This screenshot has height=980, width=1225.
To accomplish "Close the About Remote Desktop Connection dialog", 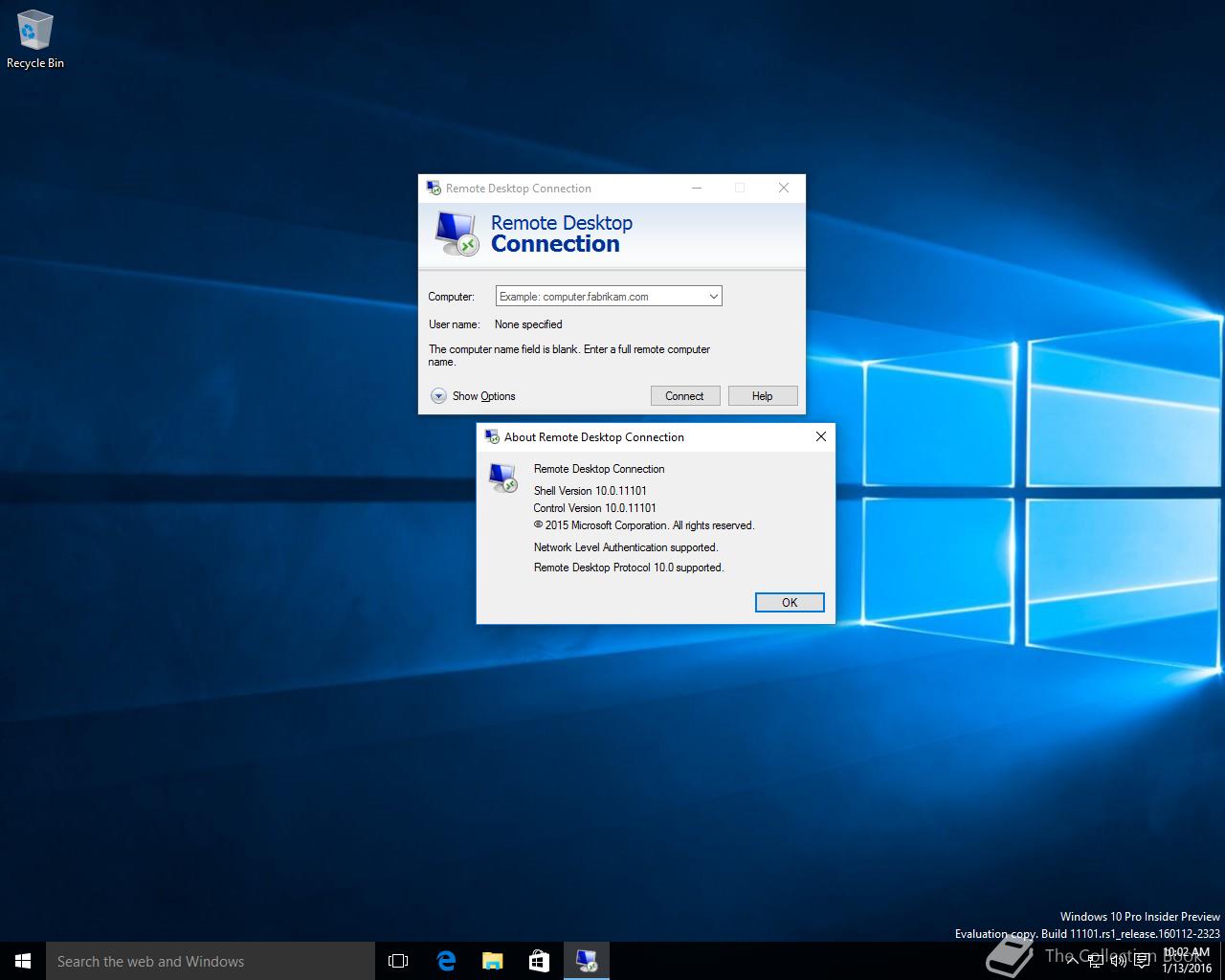I will pyautogui.click(x=820, y=436).
